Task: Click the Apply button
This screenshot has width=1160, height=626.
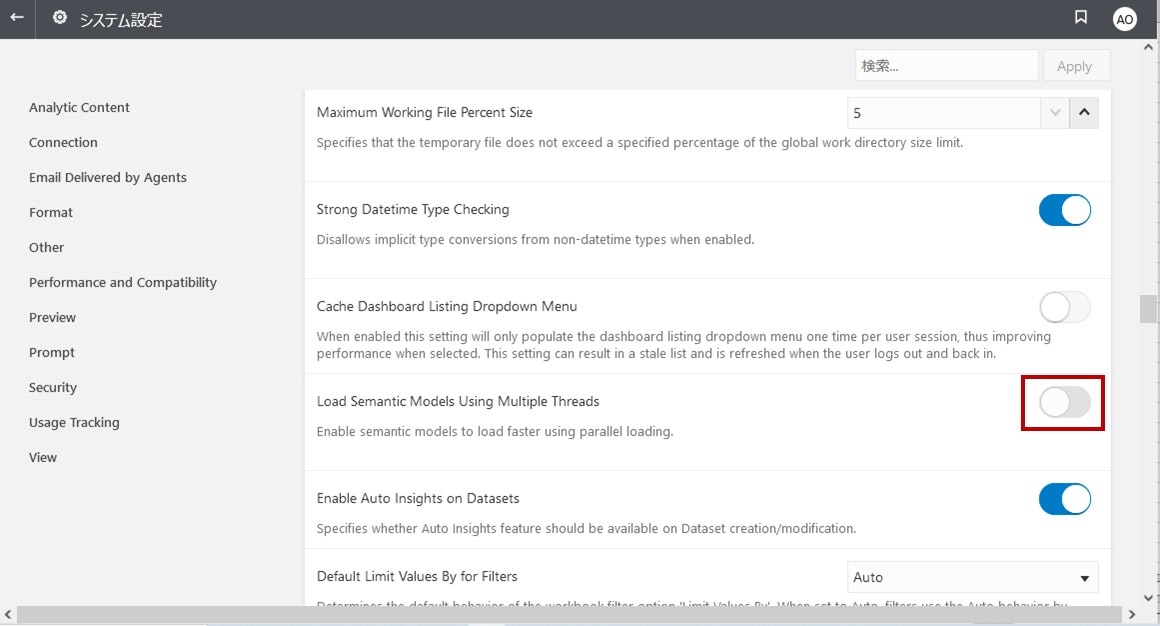Action: (1075, 66)
